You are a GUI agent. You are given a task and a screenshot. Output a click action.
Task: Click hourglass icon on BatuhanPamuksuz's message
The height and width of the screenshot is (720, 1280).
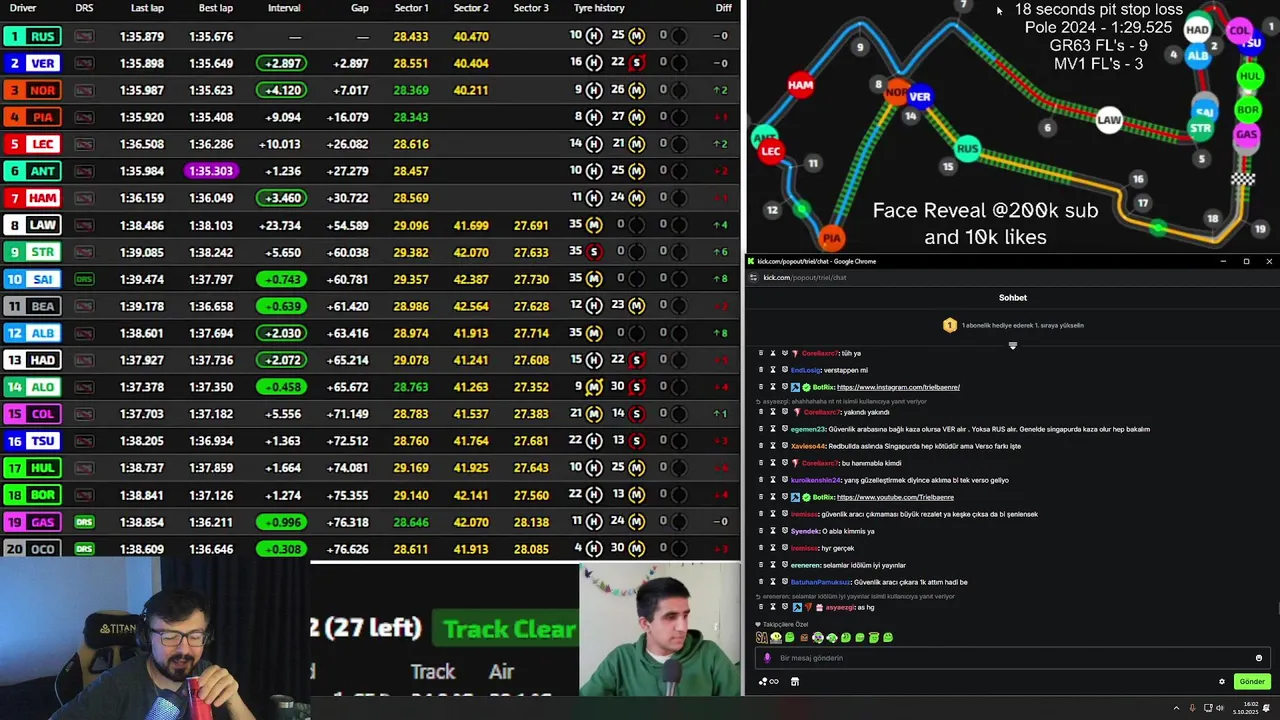772,582
